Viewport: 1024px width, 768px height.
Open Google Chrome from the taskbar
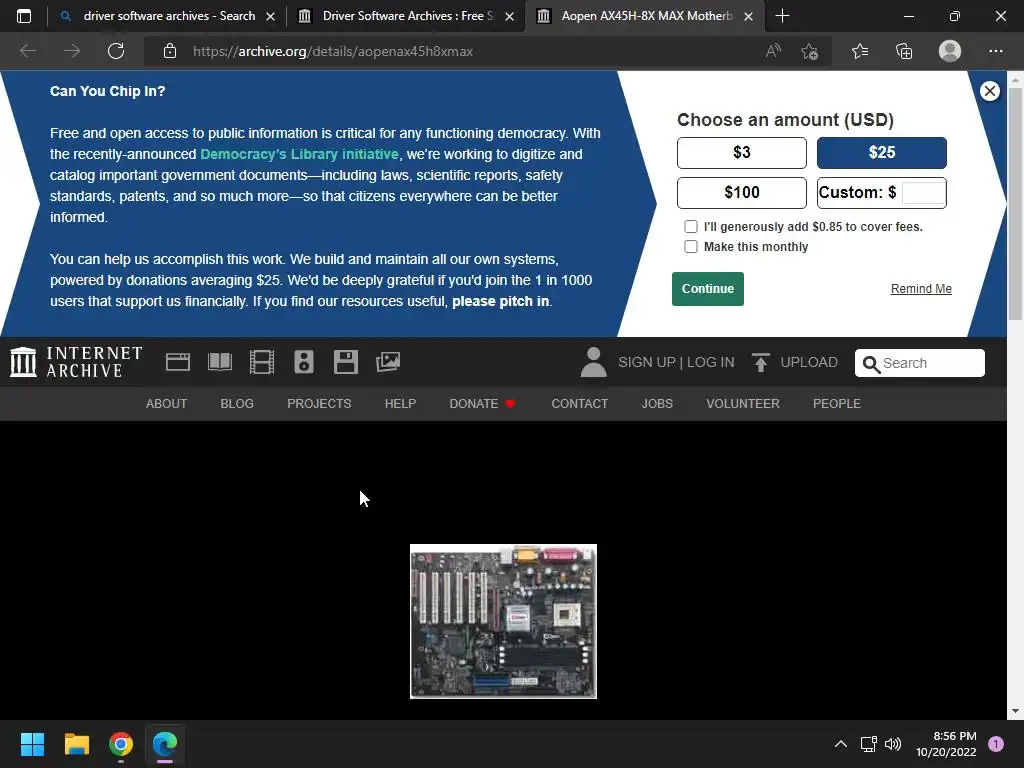tap(121, 744)
